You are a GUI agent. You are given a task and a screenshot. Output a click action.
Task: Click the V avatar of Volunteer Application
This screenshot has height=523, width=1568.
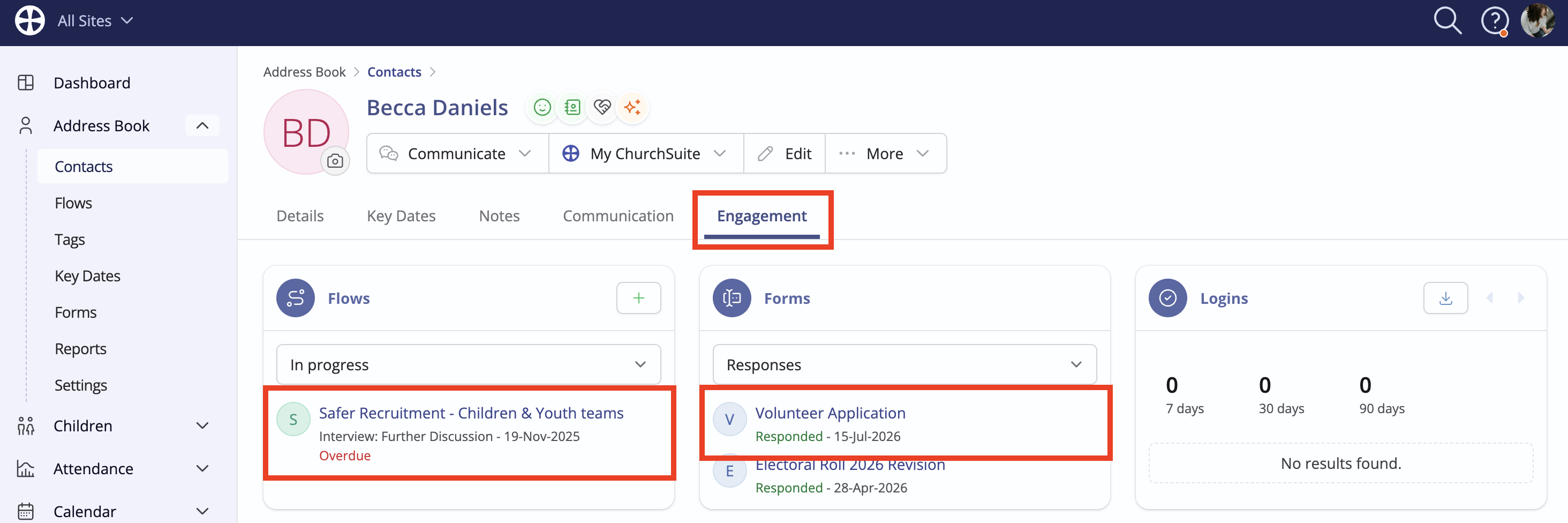(x=729, y=419)
